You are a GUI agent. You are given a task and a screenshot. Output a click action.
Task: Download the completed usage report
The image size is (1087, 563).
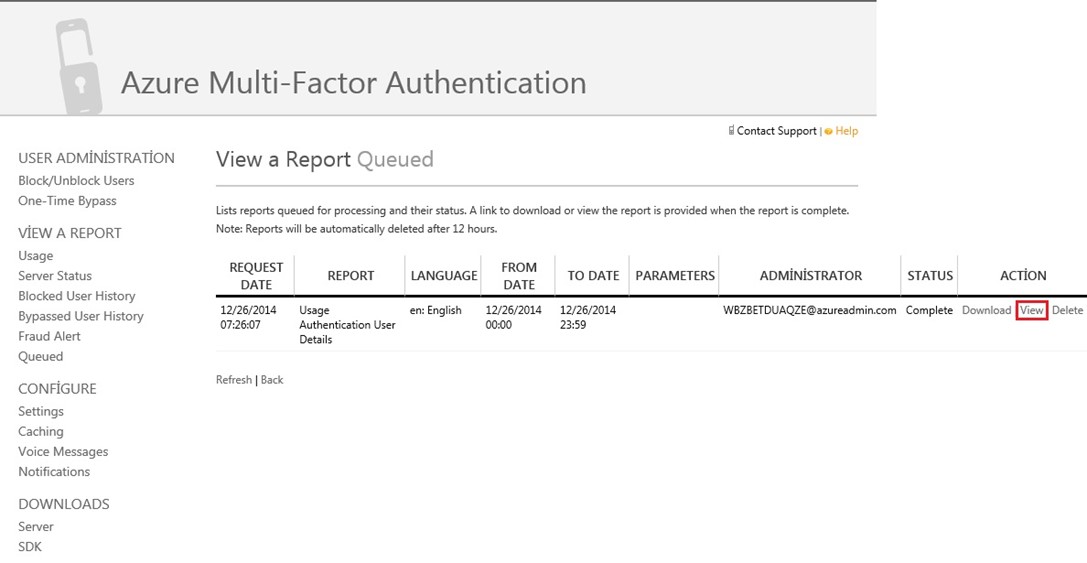pyautogui.click(x=986, y=310)
